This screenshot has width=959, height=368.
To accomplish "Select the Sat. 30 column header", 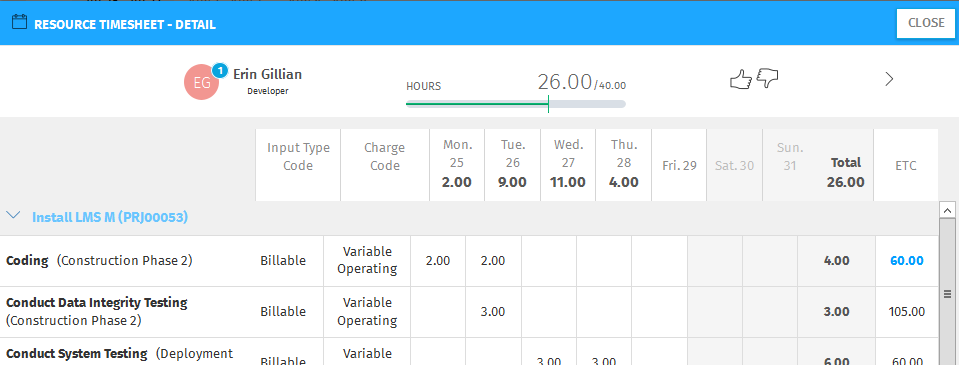I will click(735, 165).
